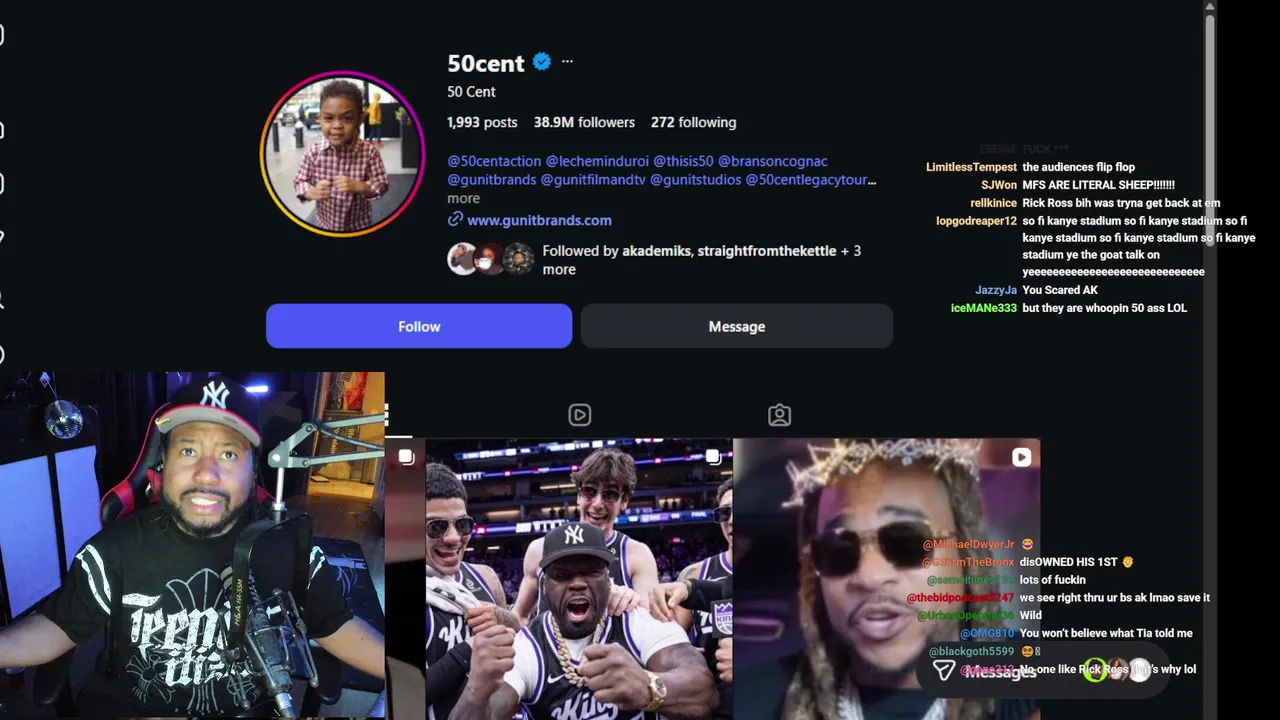Click the link icon beside www.gunitbrands.com
Image resolution: width=1280 pixels, height=720 pixels.
pos(455,219)
